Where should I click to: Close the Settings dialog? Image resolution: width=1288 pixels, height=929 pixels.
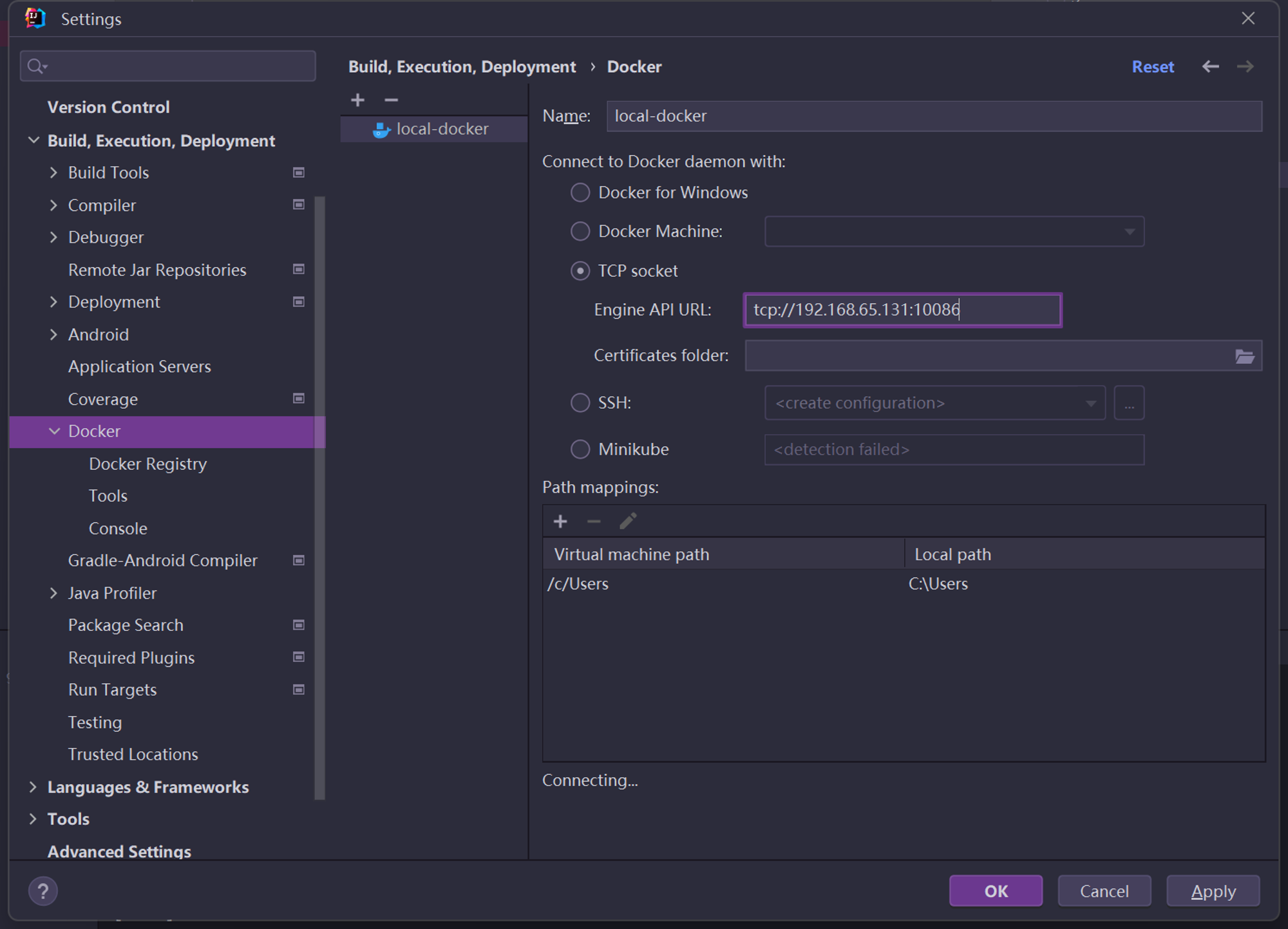[1248, 19]
